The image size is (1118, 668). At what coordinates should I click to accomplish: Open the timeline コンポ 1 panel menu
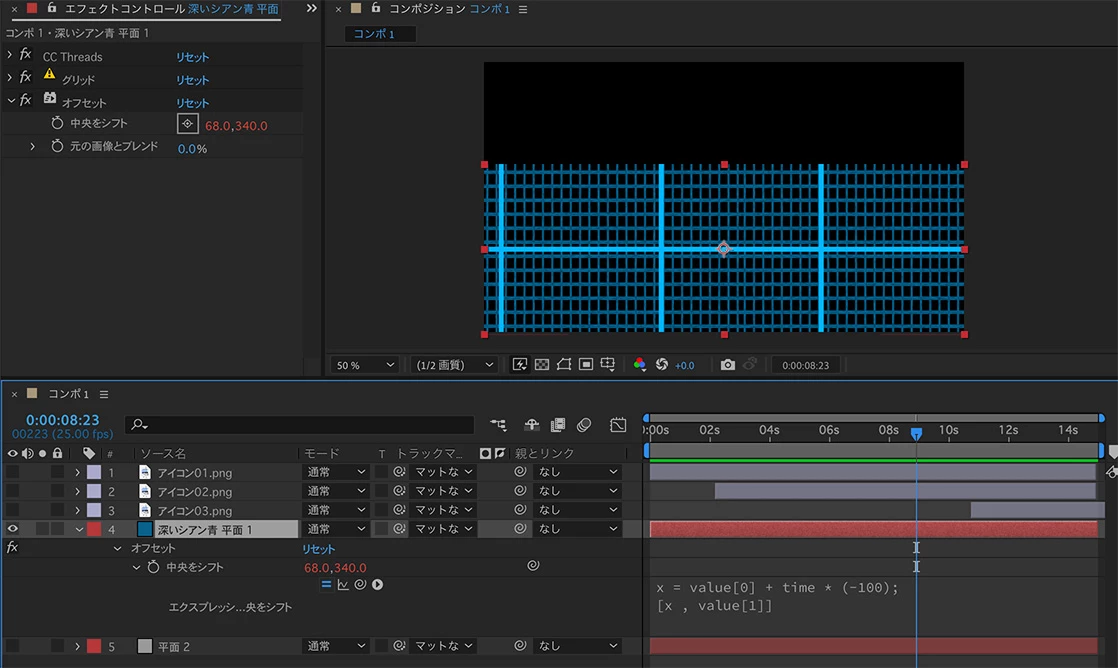[x=104, y=394]
